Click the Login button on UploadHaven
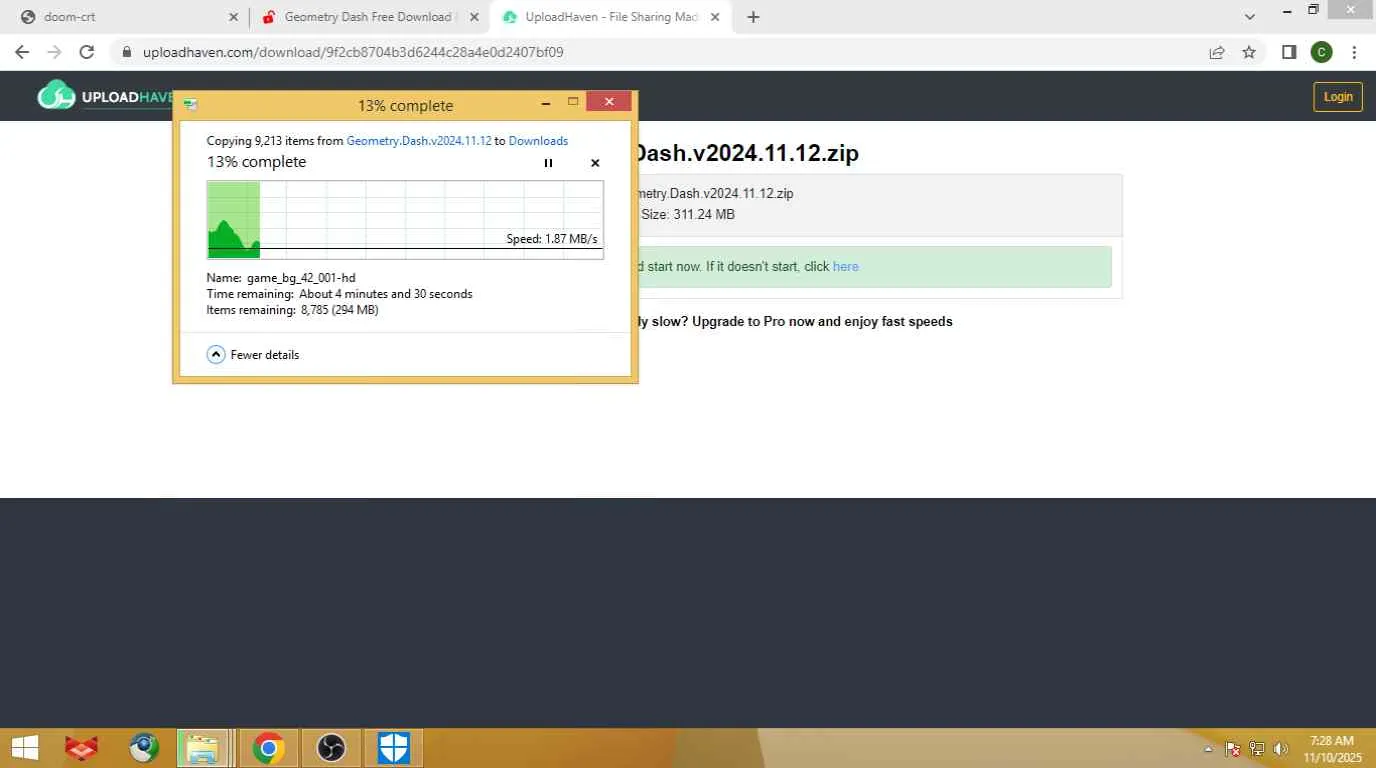The height and width of the screenshot is (768, 1376). (x=1338, y=97)
